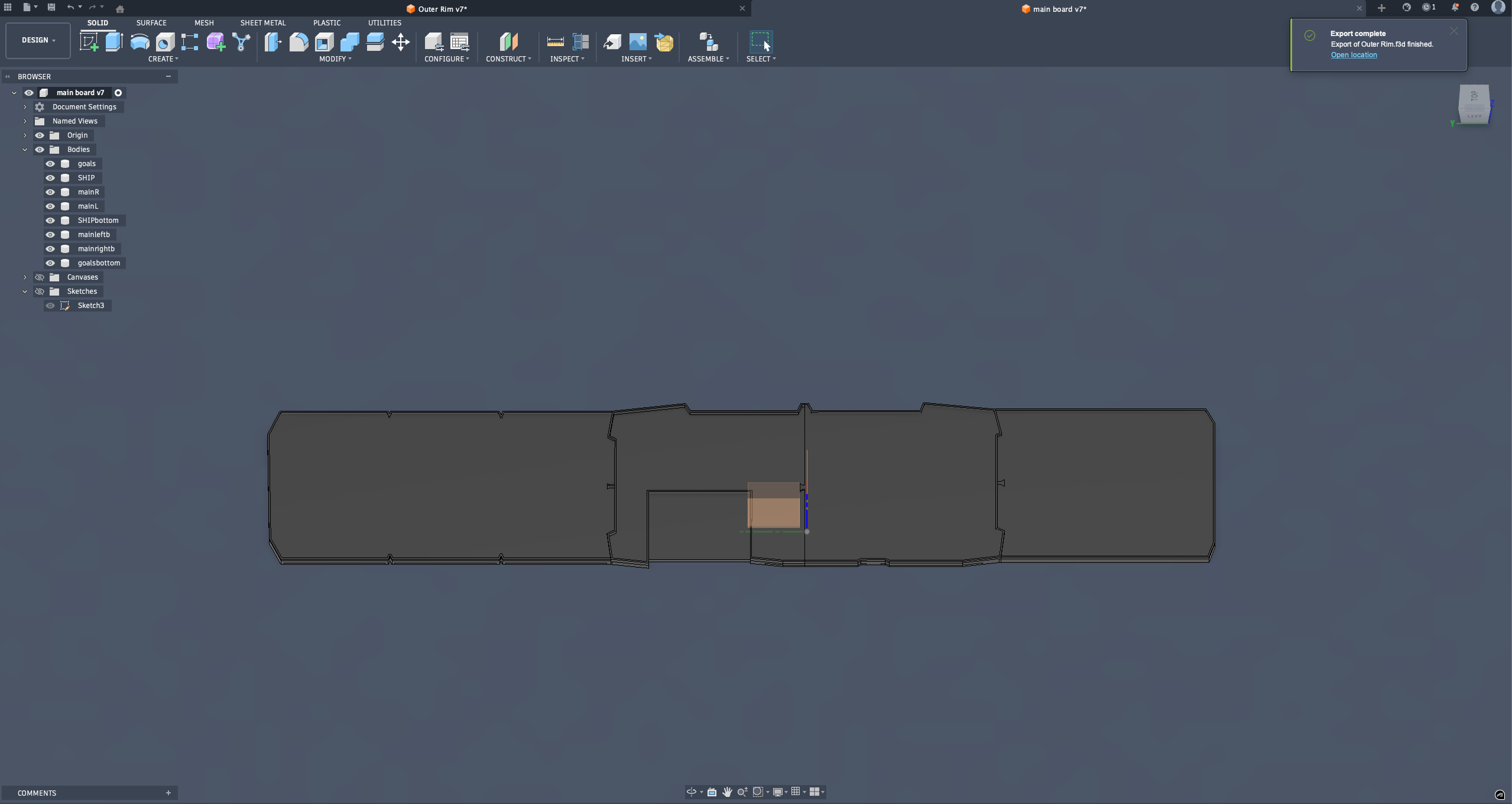
Task: Select the New Component assemble tool
Action: [x=708, y=42]
